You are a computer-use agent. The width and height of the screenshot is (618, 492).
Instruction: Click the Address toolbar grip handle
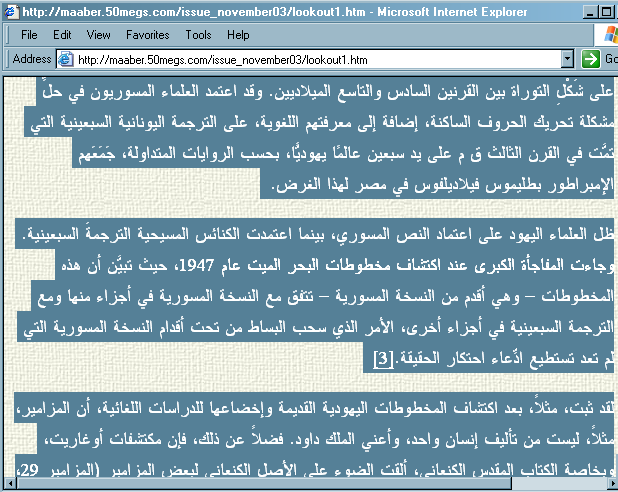6,59
